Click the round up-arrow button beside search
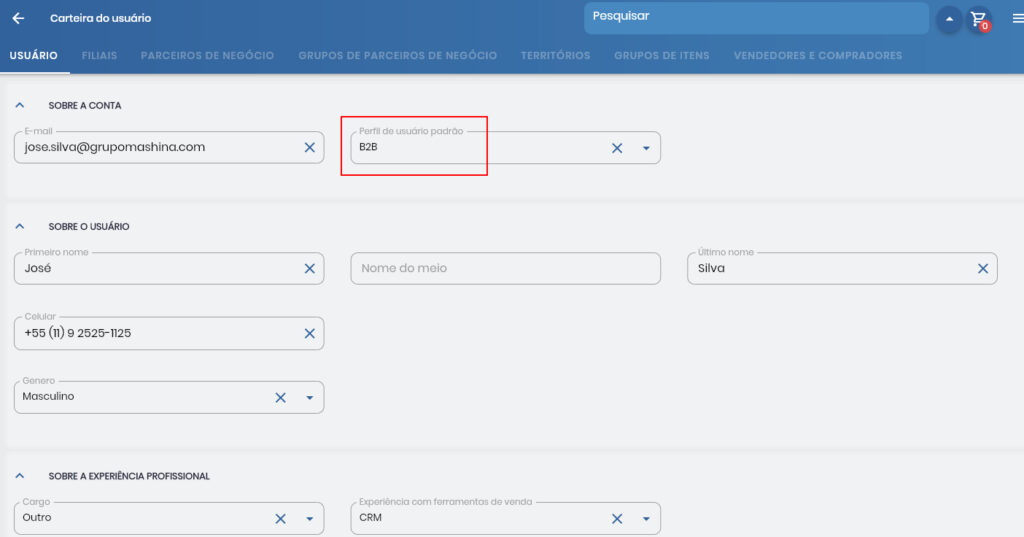 (x=948, y=19)
